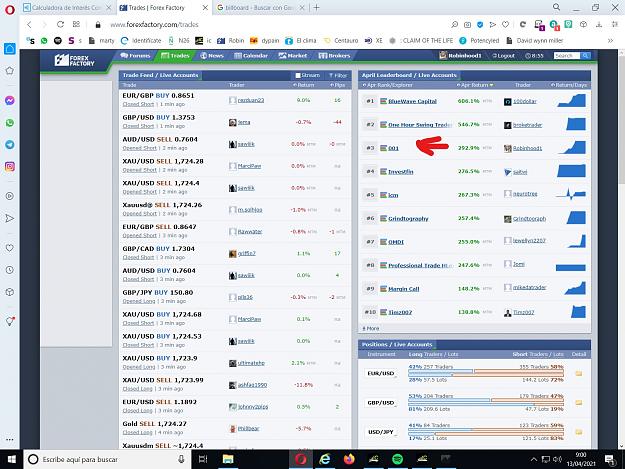The height and width of the screenshot is (469, 625).
Task: Open the Opera menu logo
Action: point(10,10)
